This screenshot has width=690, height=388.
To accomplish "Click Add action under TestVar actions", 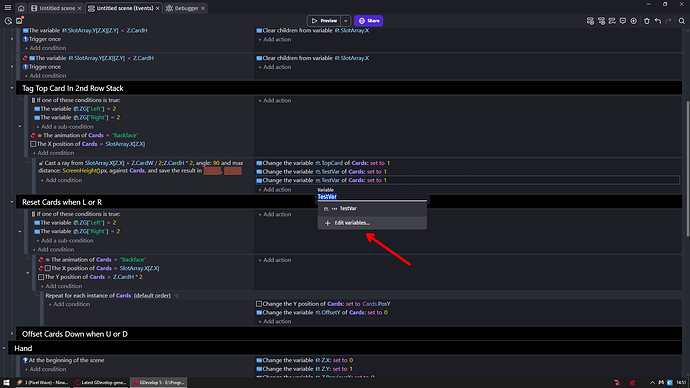I will click(x=275, y=190).
